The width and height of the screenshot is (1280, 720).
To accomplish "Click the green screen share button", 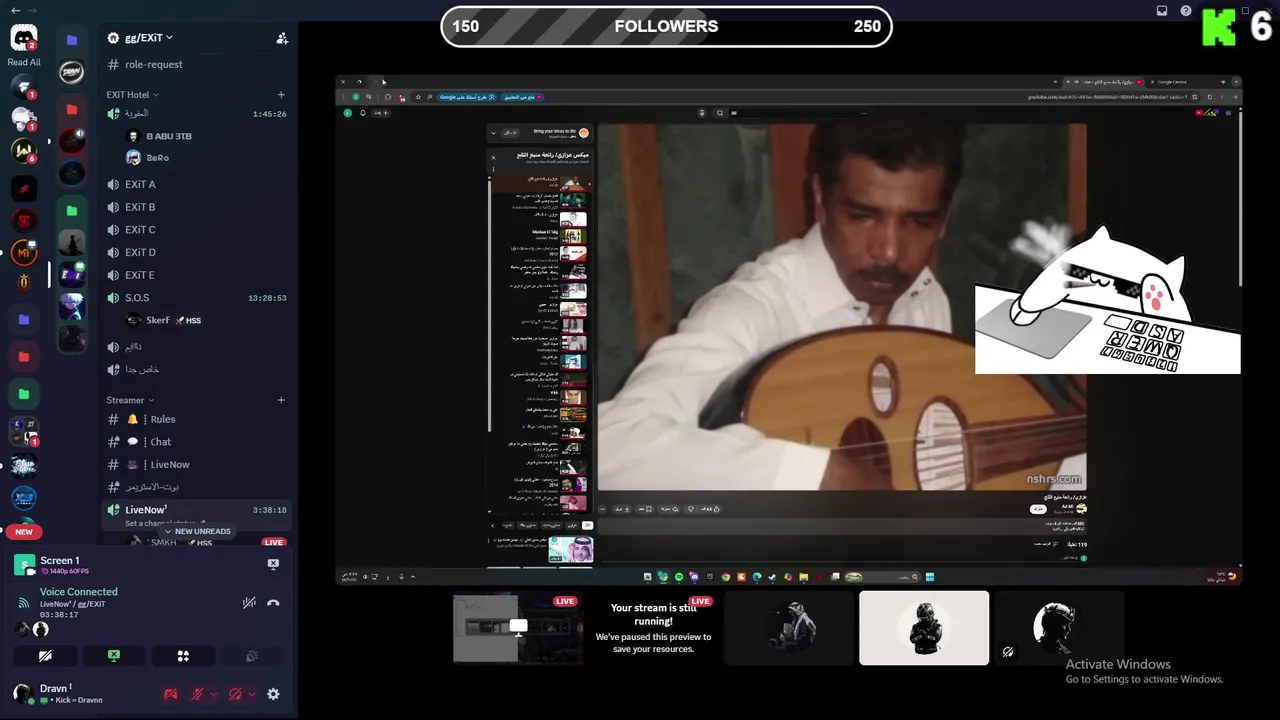I will point(114,656).
